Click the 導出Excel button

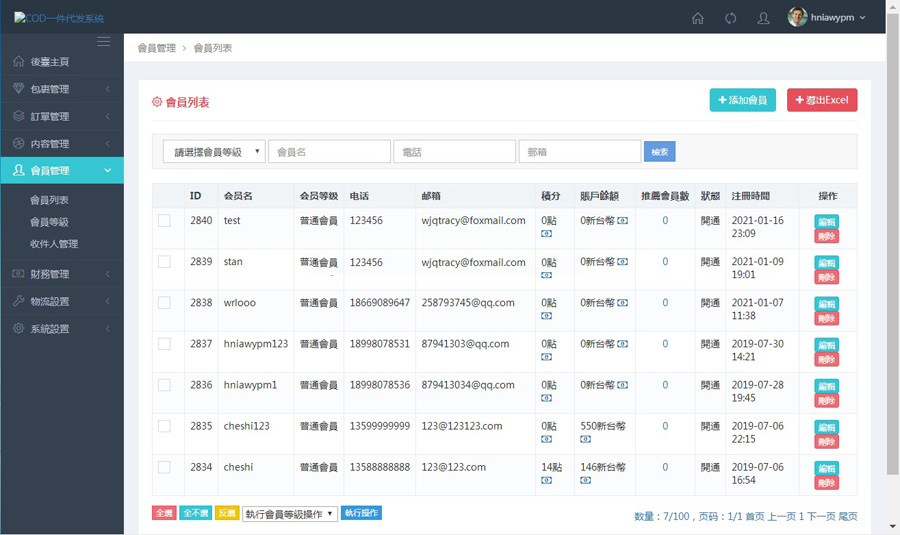pyautogui.click(x=821, y=100)
